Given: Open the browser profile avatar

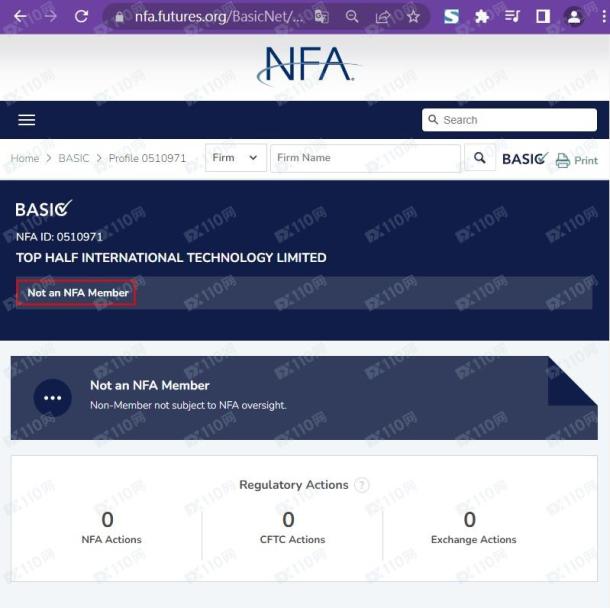Looking at the screenshot, I should coord(573,16).
